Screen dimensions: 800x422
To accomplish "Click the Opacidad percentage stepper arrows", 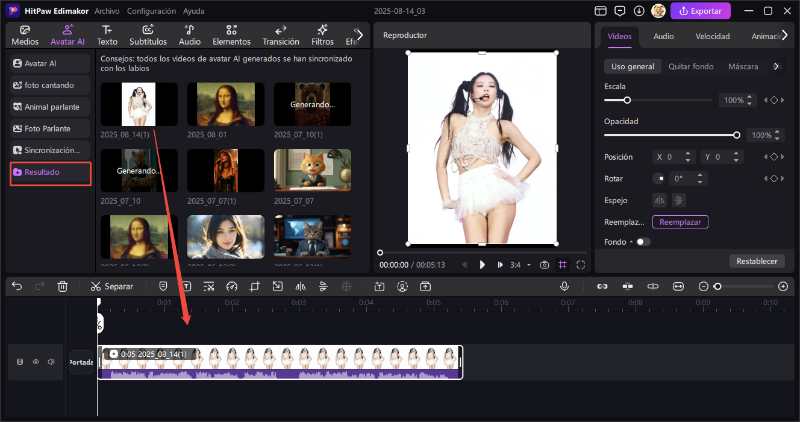I will tap(777, 135).
